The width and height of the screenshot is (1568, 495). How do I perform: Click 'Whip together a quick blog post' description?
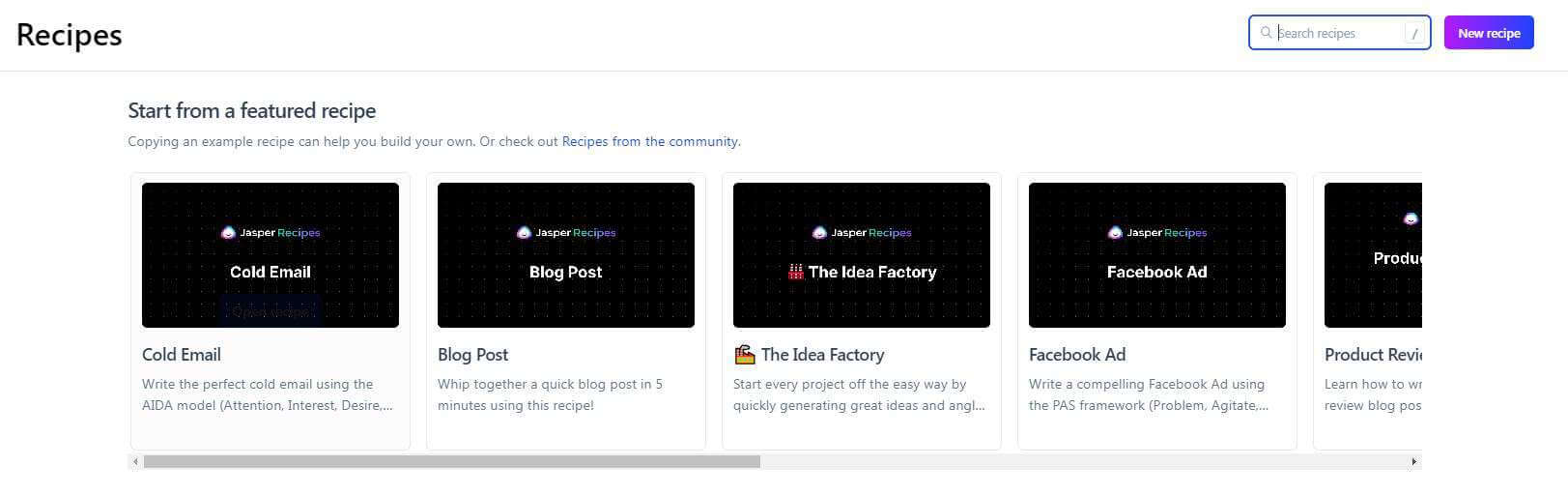551,394
